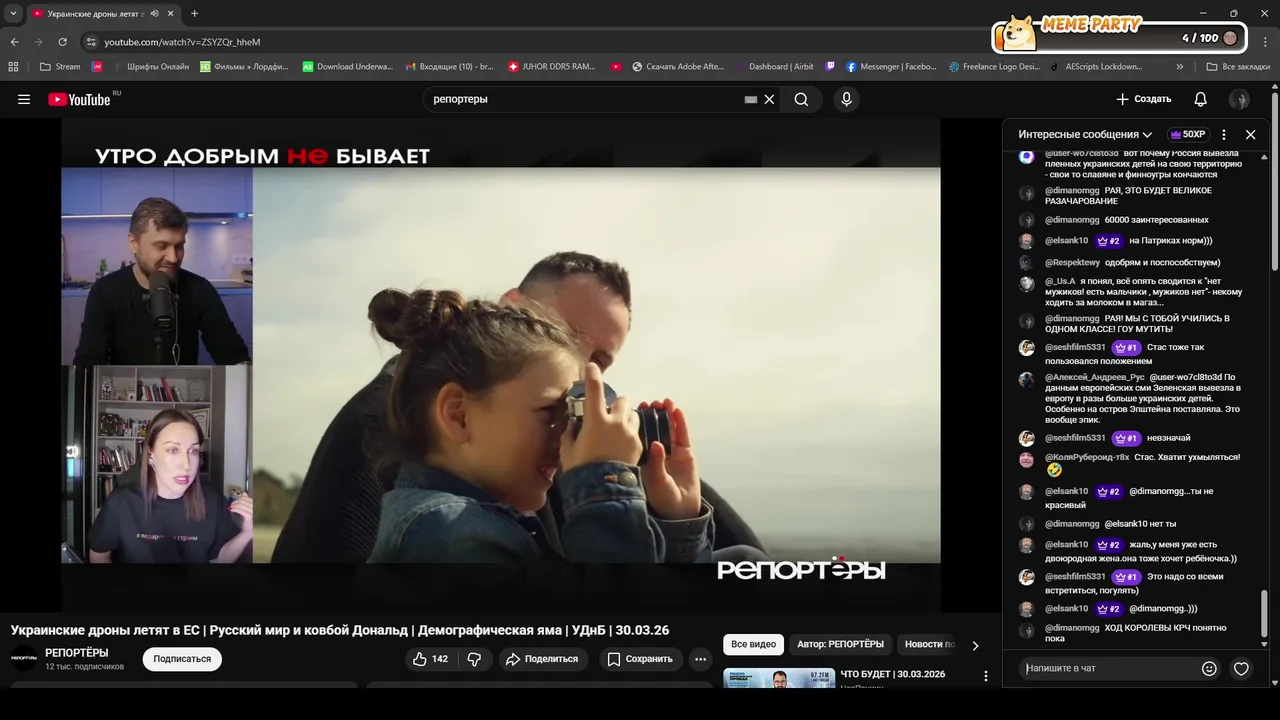Click the Напишите в чат input
1280x720 pixels.
(1108, 668)
